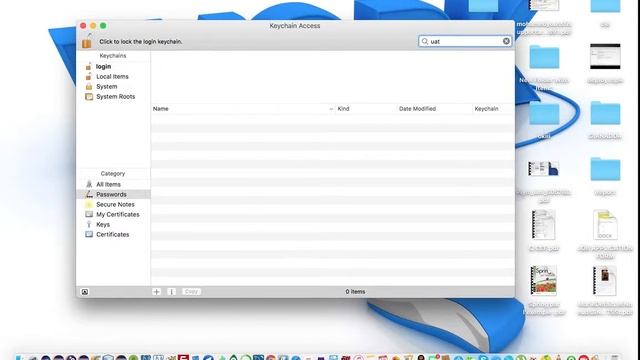Click the Copy button
The width and height of the screenshot is (640, 360).
tap(191, 292)
